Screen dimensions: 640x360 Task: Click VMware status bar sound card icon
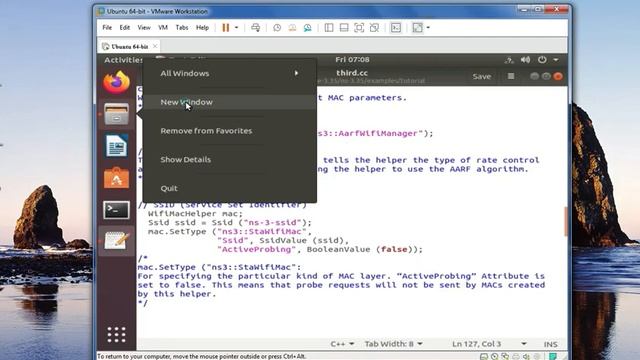click(526, 356)
